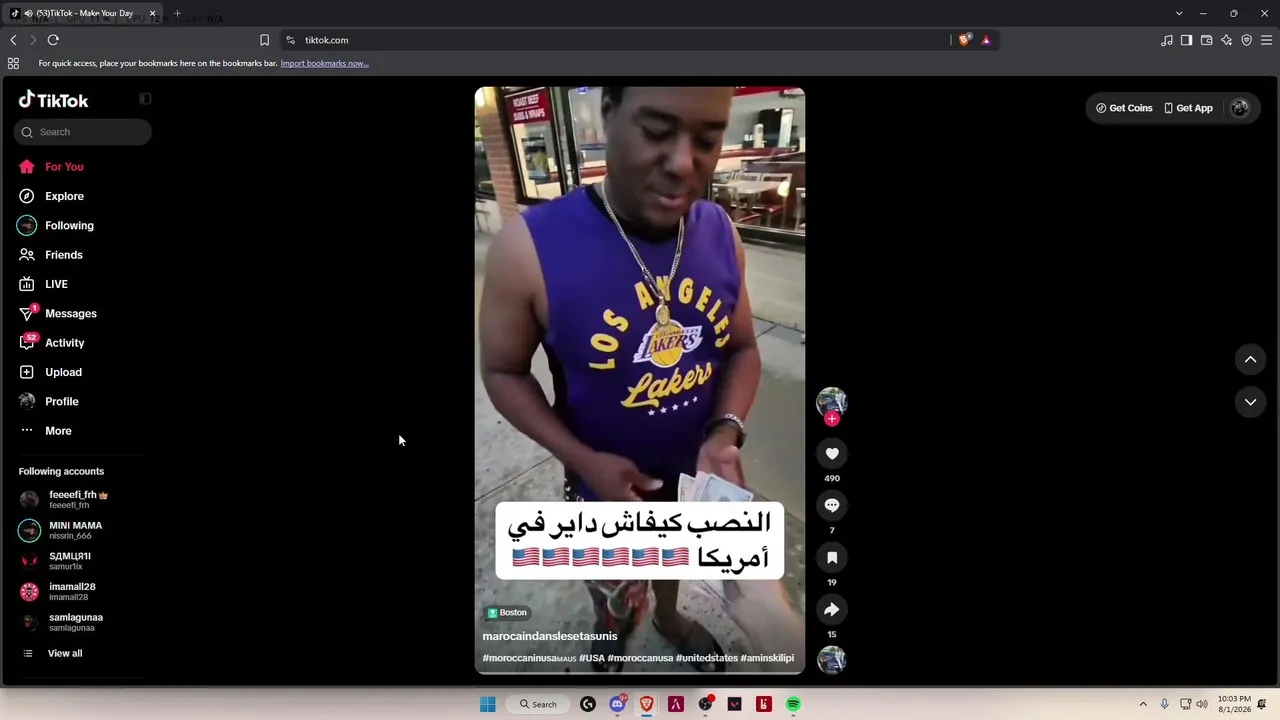Viewport: 1280px width, 720px height.
Task: Open the marocaindanslesetasunis username
Action: click(x=550, y=636)
